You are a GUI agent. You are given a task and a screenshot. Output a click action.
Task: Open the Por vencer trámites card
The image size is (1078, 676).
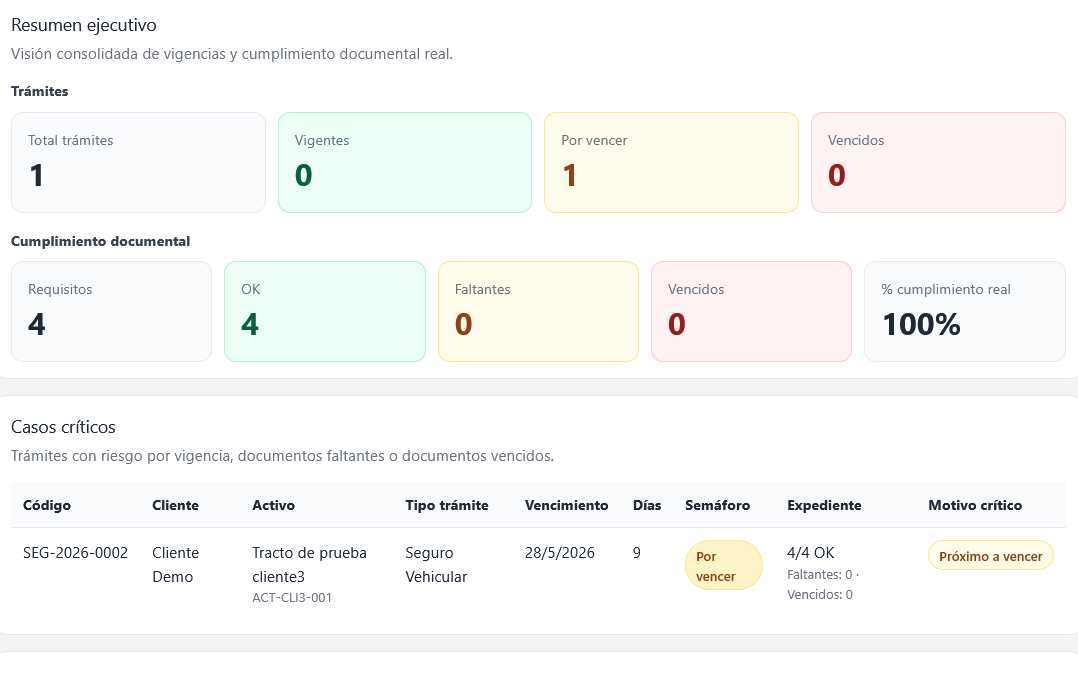(671, 162)
